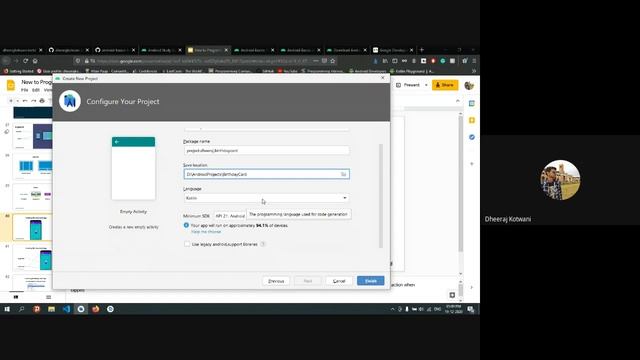
Task: Open folder browser in Save location field
Action: tap(344, 174)
